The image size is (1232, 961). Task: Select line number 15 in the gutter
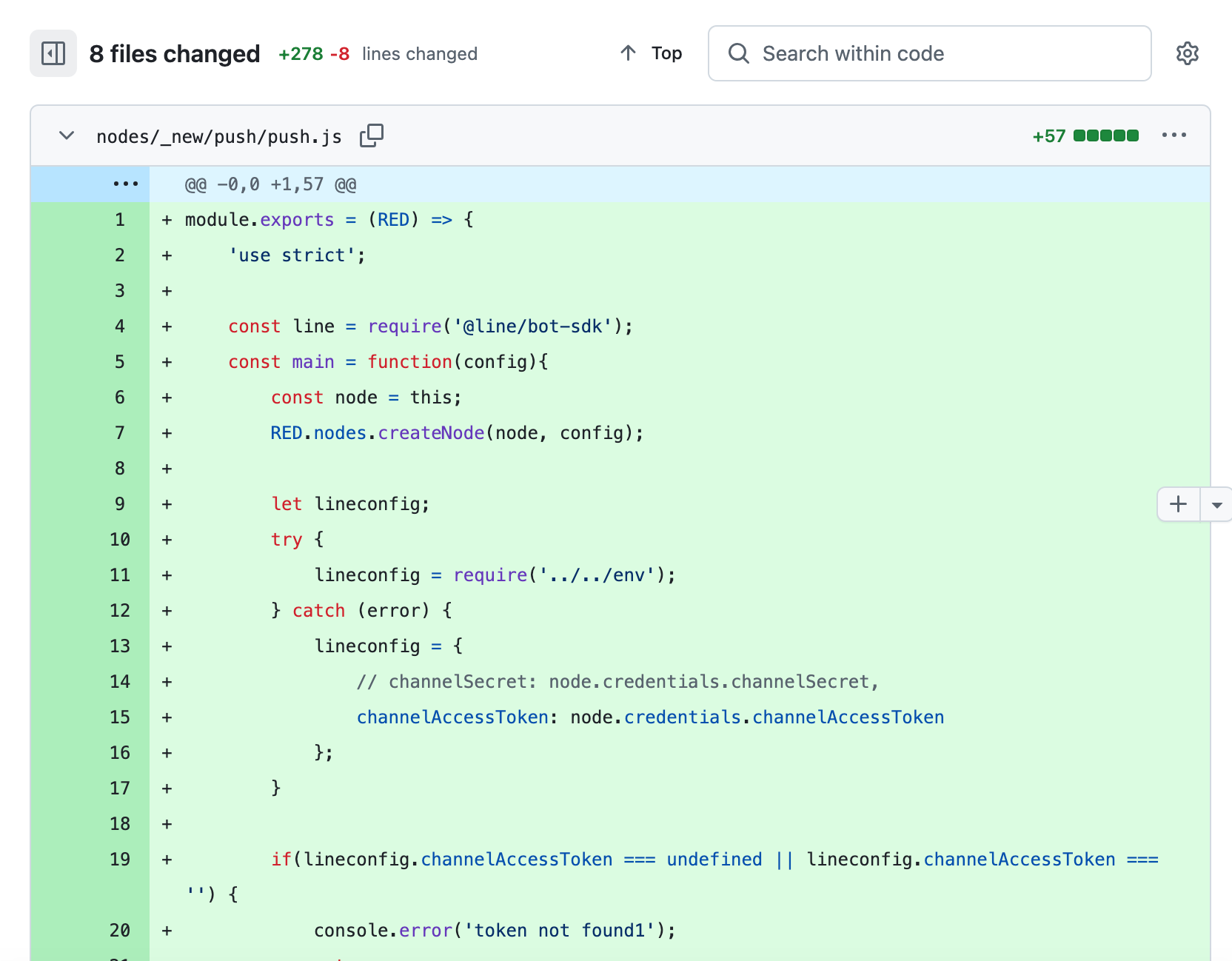tap(120, 717)
